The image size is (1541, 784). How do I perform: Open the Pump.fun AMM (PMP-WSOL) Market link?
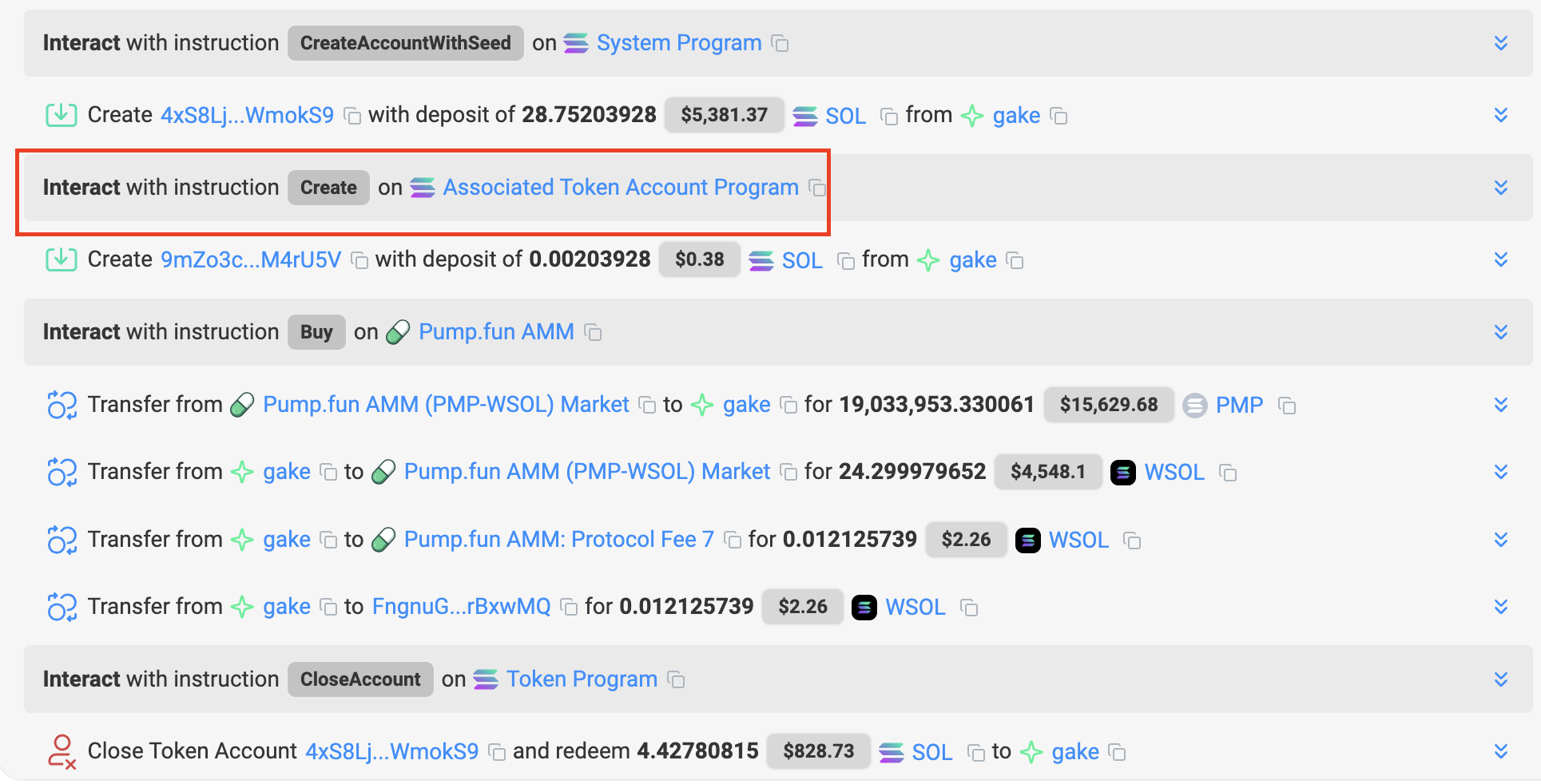(x=446, y=405)
